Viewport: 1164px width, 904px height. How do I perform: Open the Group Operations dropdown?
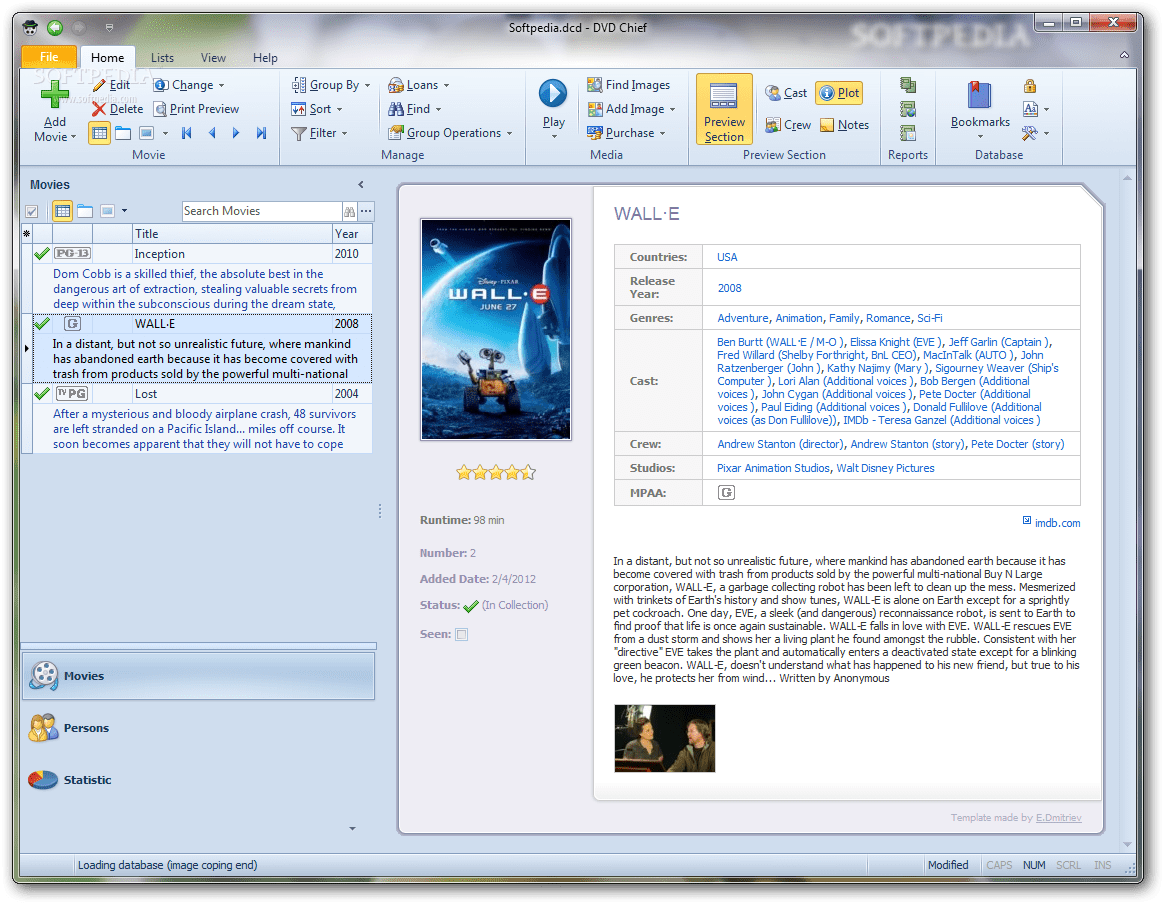(x=451, y=133)
